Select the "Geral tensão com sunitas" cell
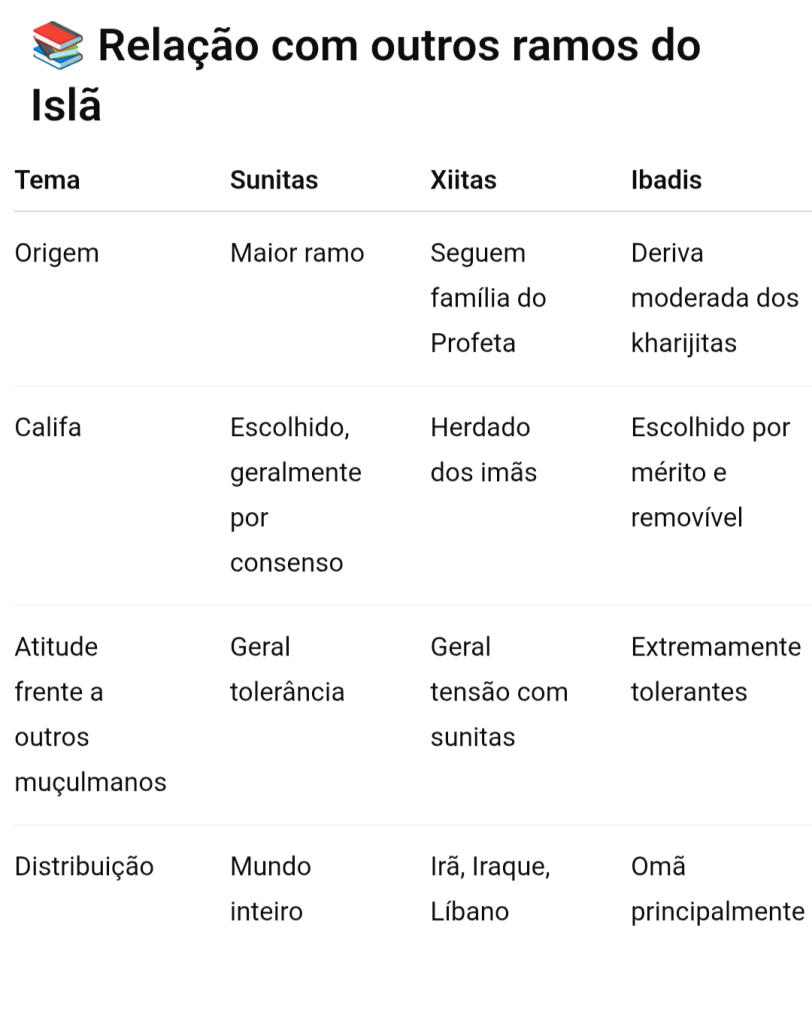 (498, 692)
